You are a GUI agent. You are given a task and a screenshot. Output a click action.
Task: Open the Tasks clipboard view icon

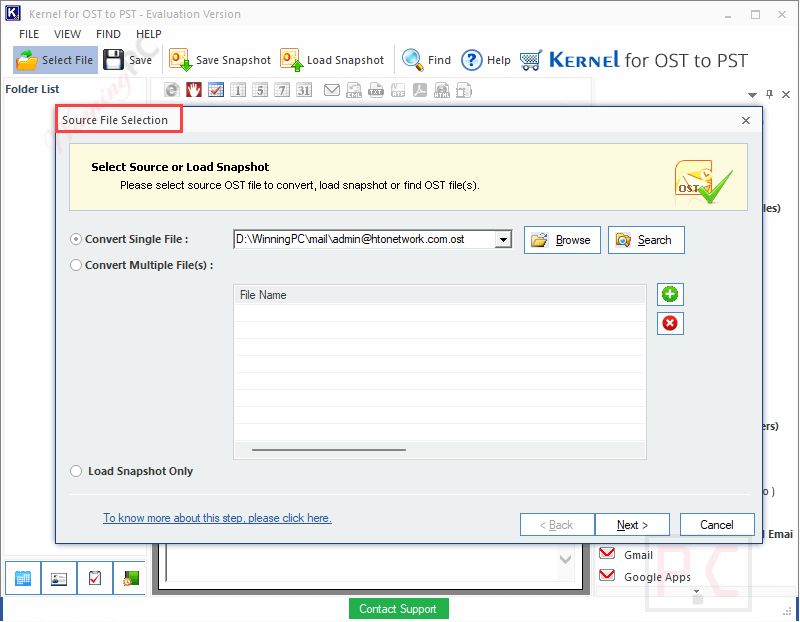pyautogui.click(x=95, y=578)
